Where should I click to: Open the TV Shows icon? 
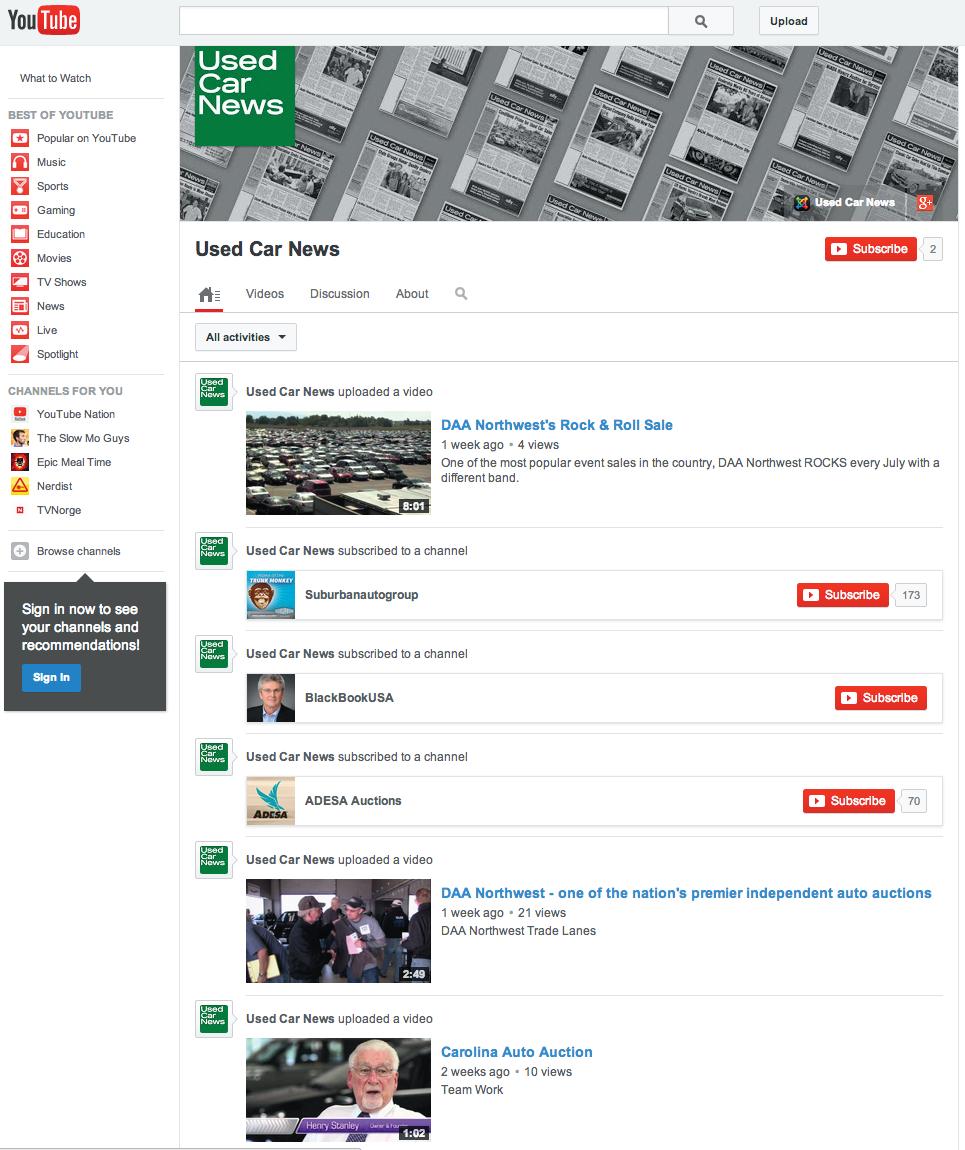click(x=20, y=282)
